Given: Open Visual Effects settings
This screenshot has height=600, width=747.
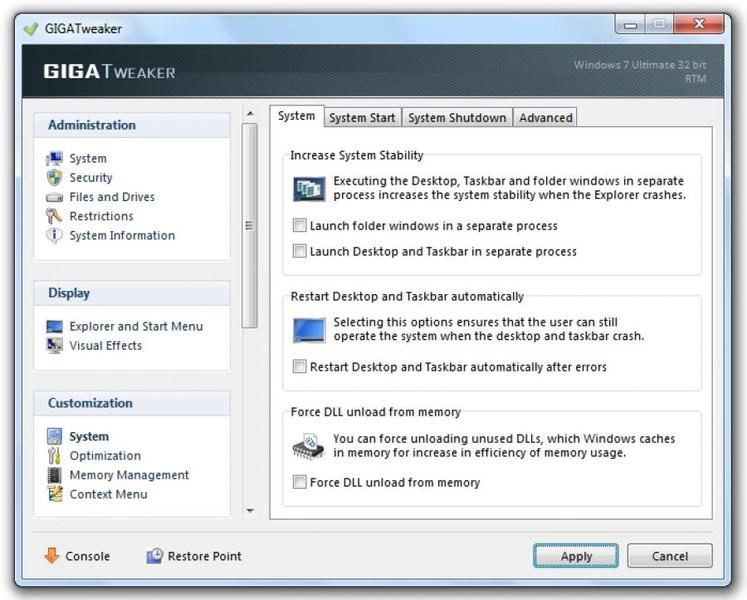Looking at the screenshot, I should [106, 346].
